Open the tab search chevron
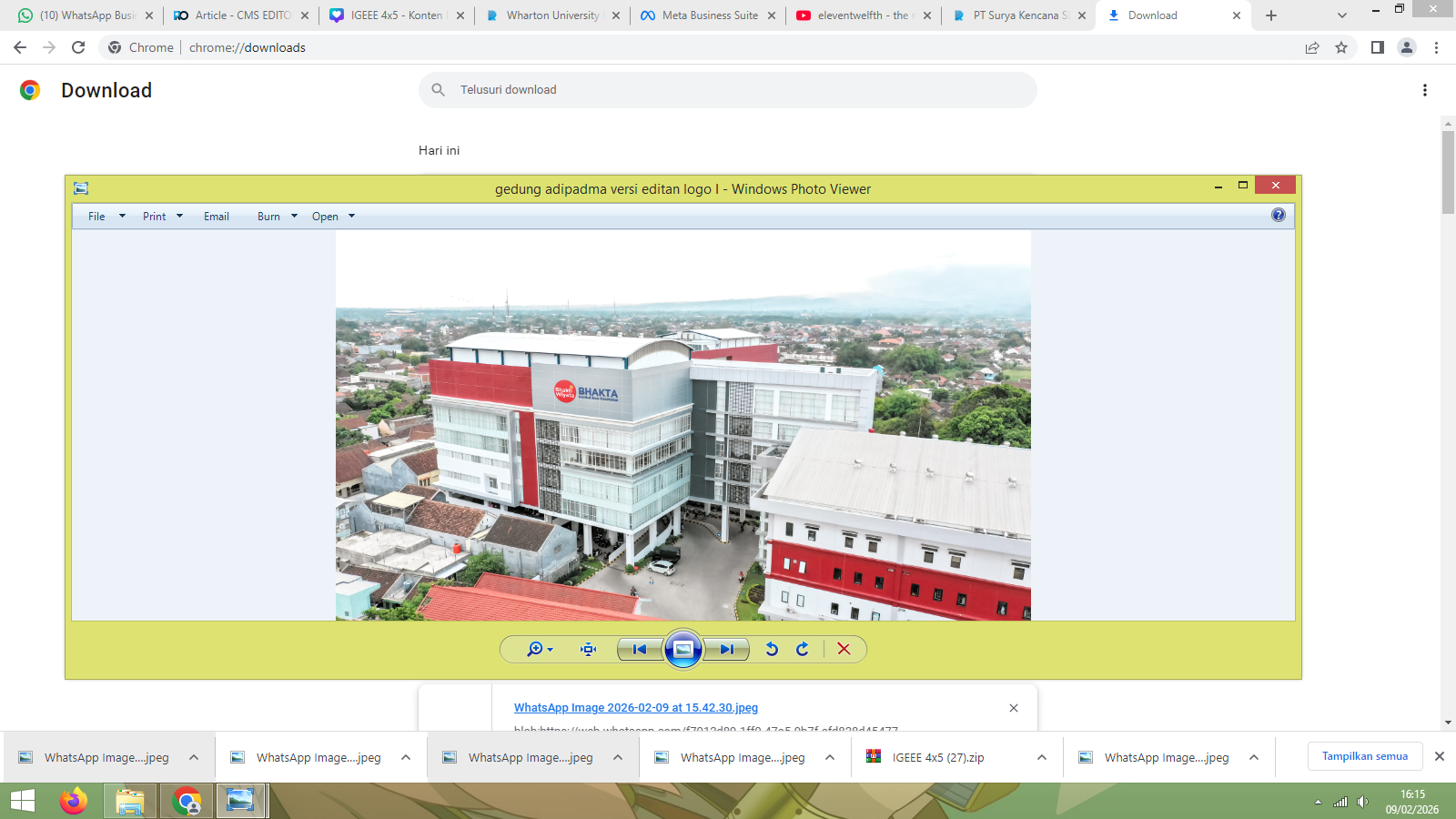The width and height of the screenshot is (1456, 819). point(1342,15)
